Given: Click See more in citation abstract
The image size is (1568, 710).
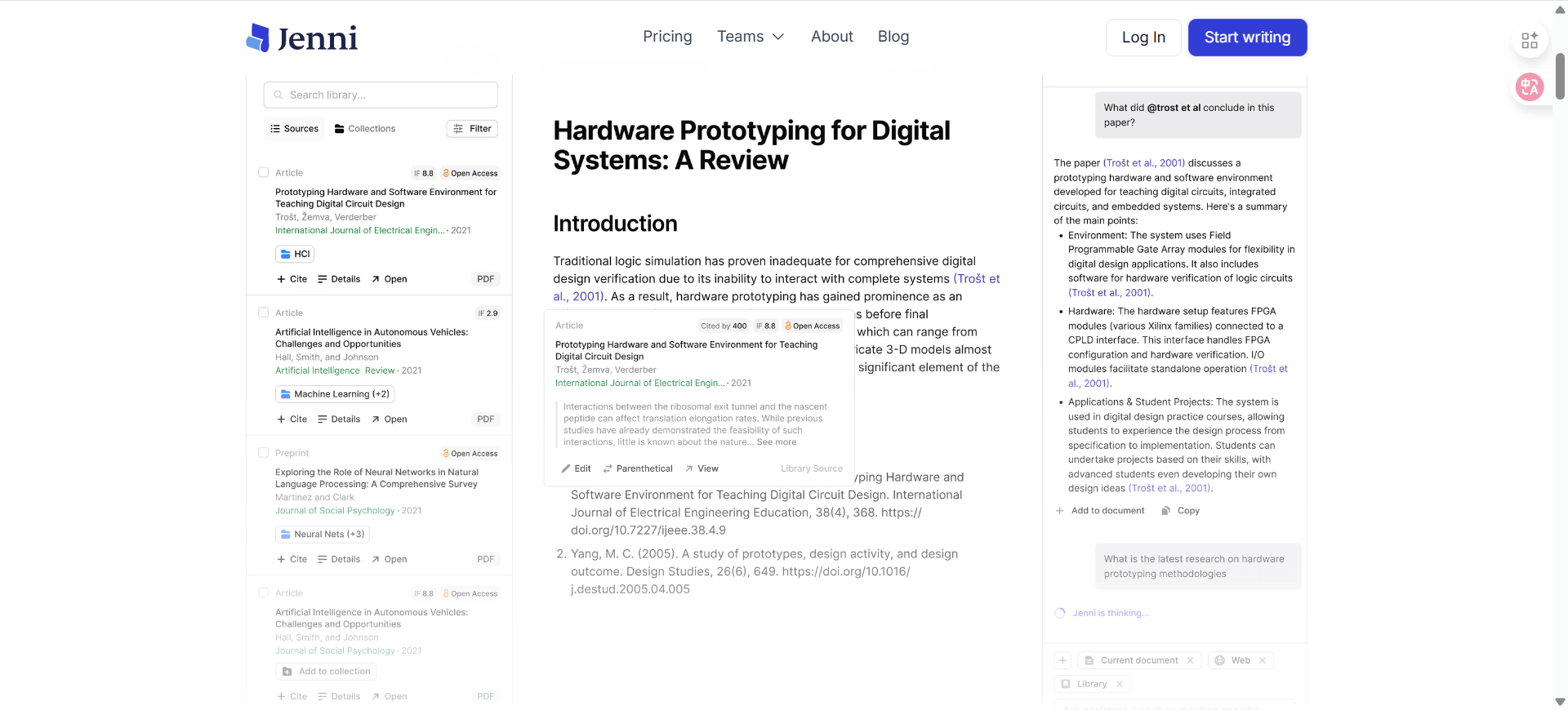Looking at the screenshot, I should [x=776, y=442].
